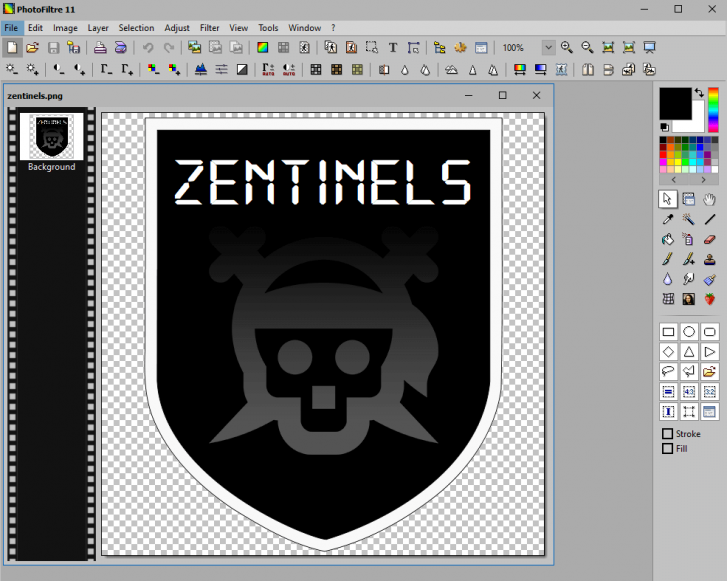Click the Text tool in toolbar
Image resolution: width=727 pixels, height=581 pixels.
click(392, 47)
